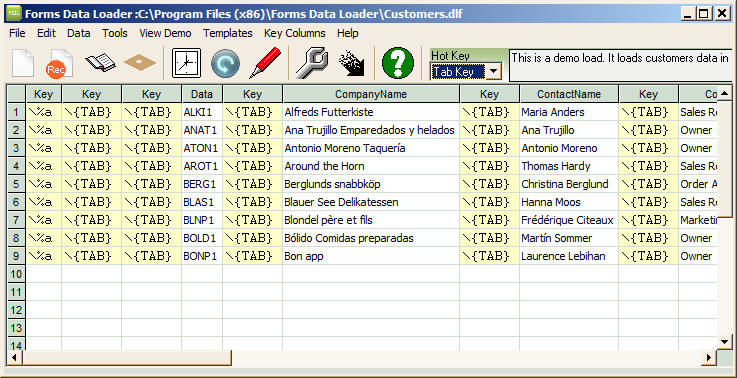Open the Data menu
This screenshot has width=737, height=378.
(x=78, y=33)
